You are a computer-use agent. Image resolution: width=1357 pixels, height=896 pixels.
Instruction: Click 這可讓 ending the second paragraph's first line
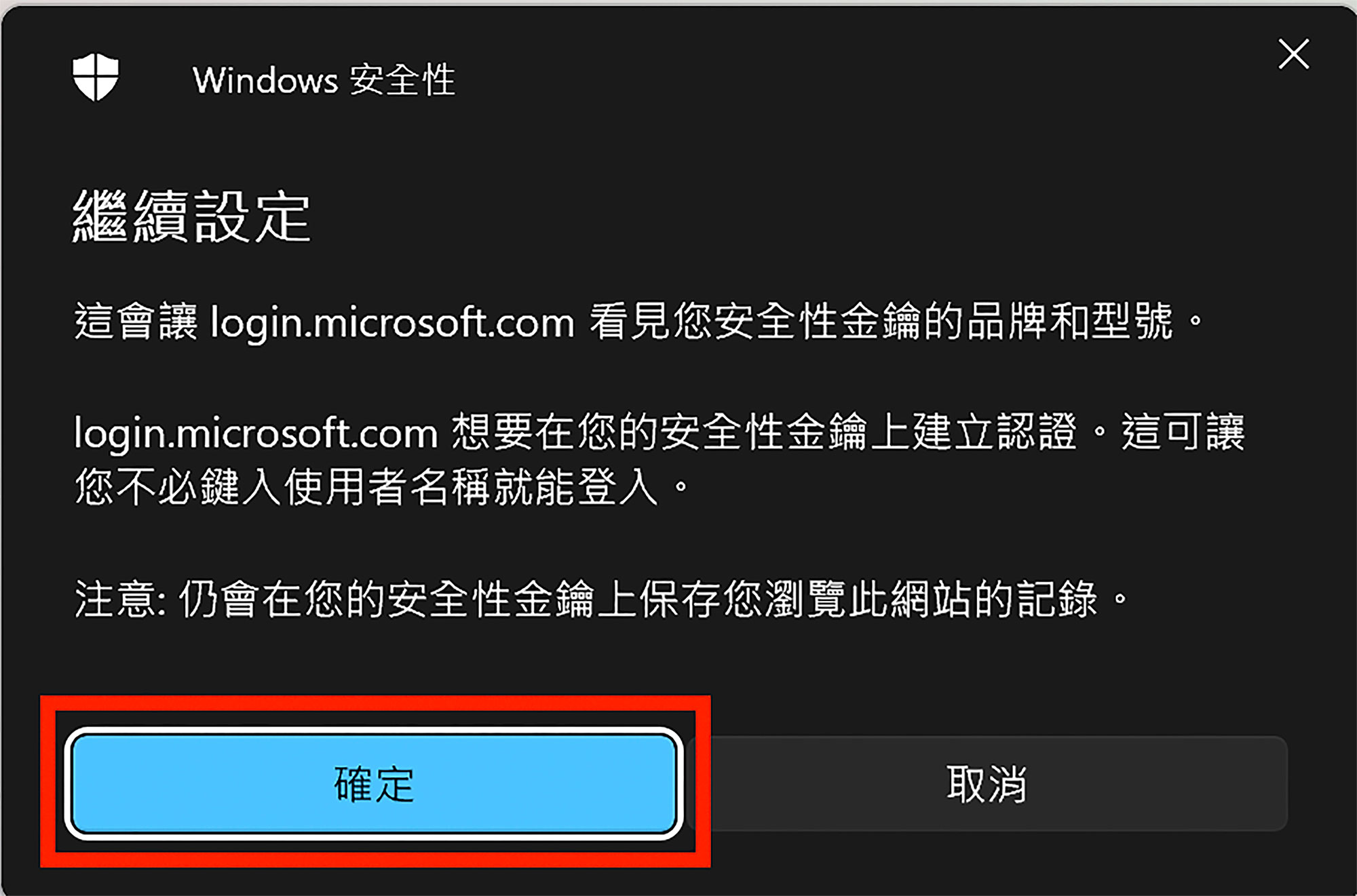1183,433
